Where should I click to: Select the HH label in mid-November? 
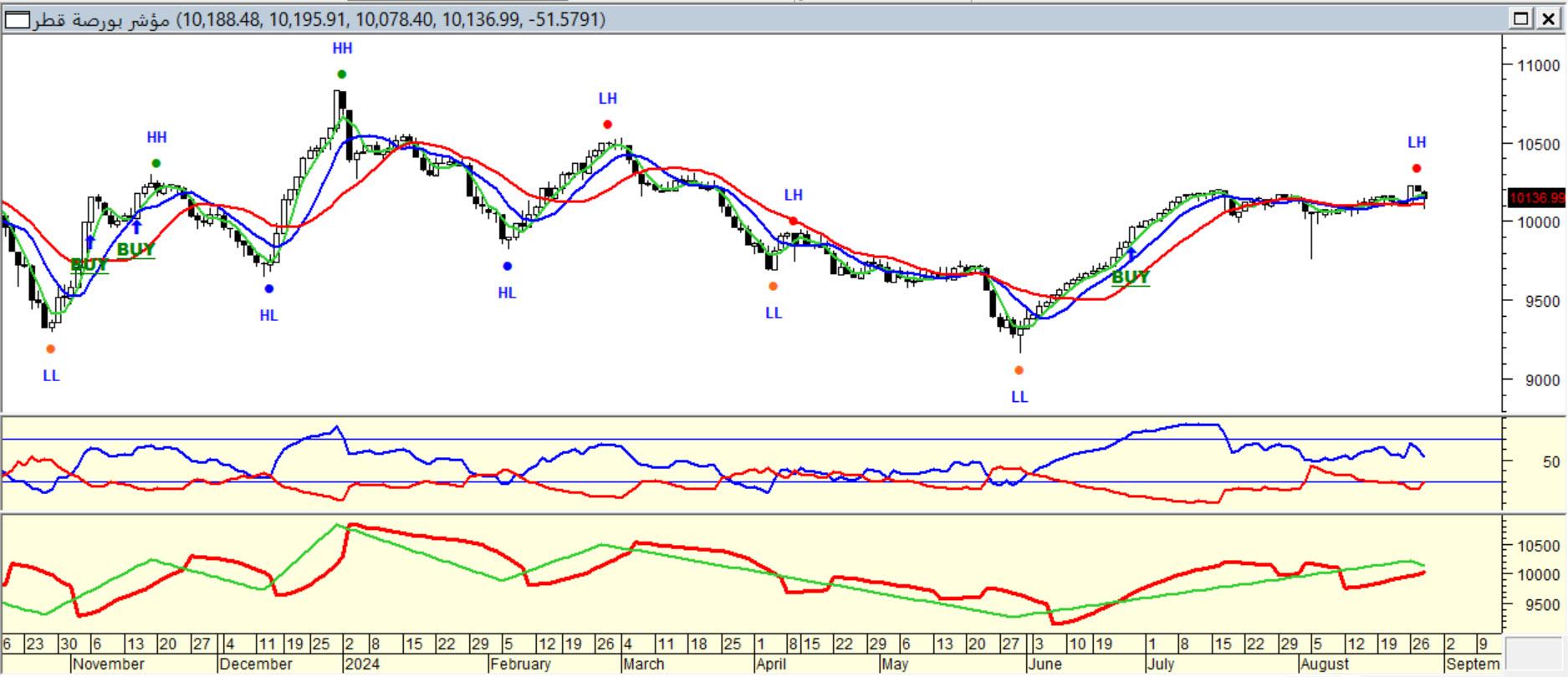156,138
